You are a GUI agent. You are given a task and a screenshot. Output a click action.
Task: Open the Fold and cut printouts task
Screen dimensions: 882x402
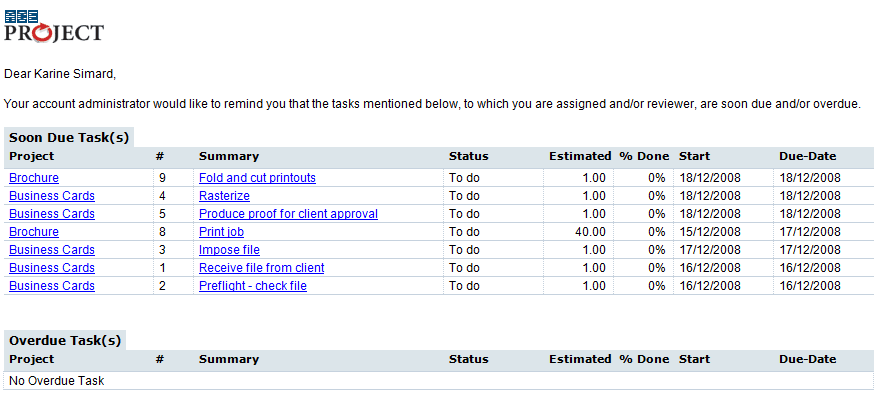click(257, 178)
